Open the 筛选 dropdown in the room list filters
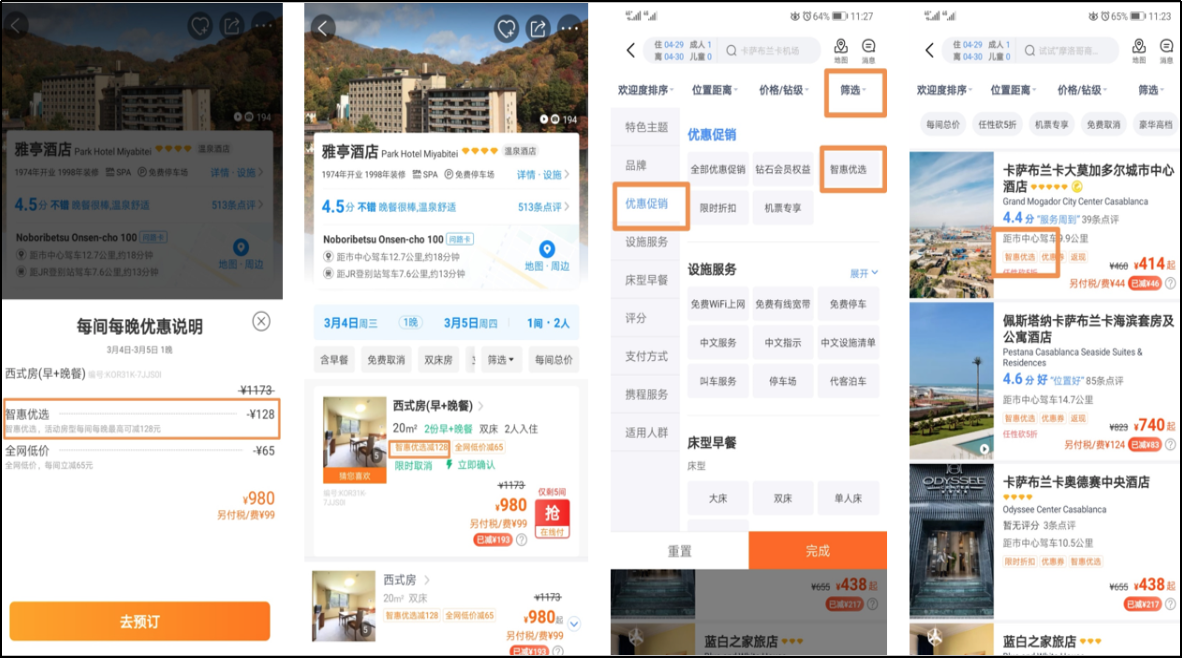The image size is (1183, 658). 502,359
